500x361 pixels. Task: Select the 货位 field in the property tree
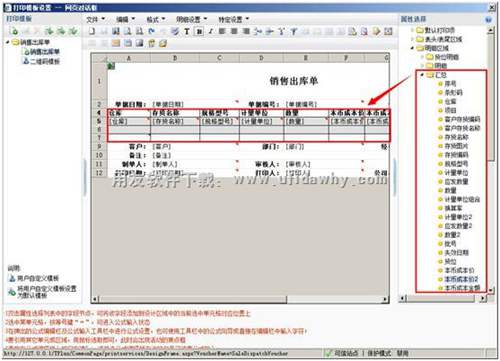tap(450, 262)
